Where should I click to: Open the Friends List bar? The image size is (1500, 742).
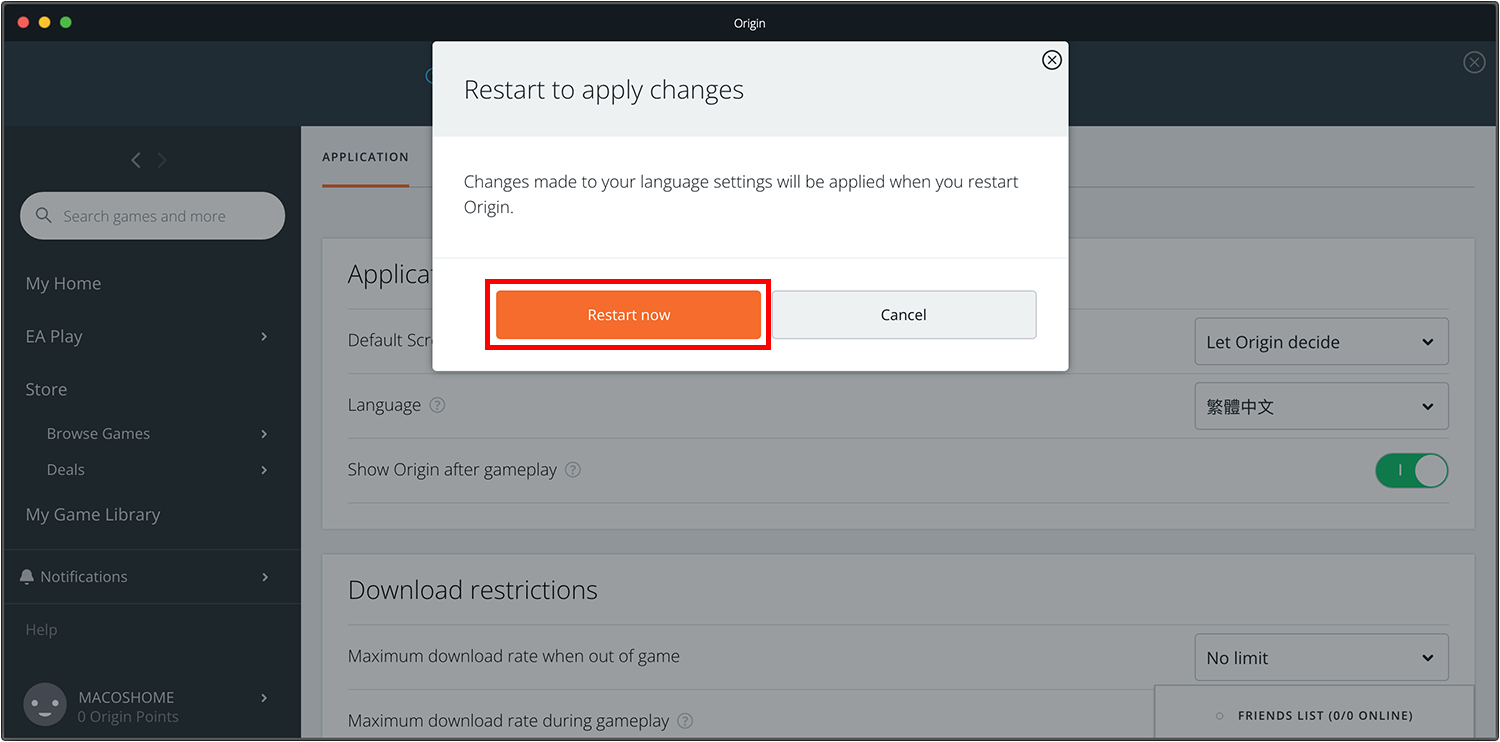(x=1314, y=714)
